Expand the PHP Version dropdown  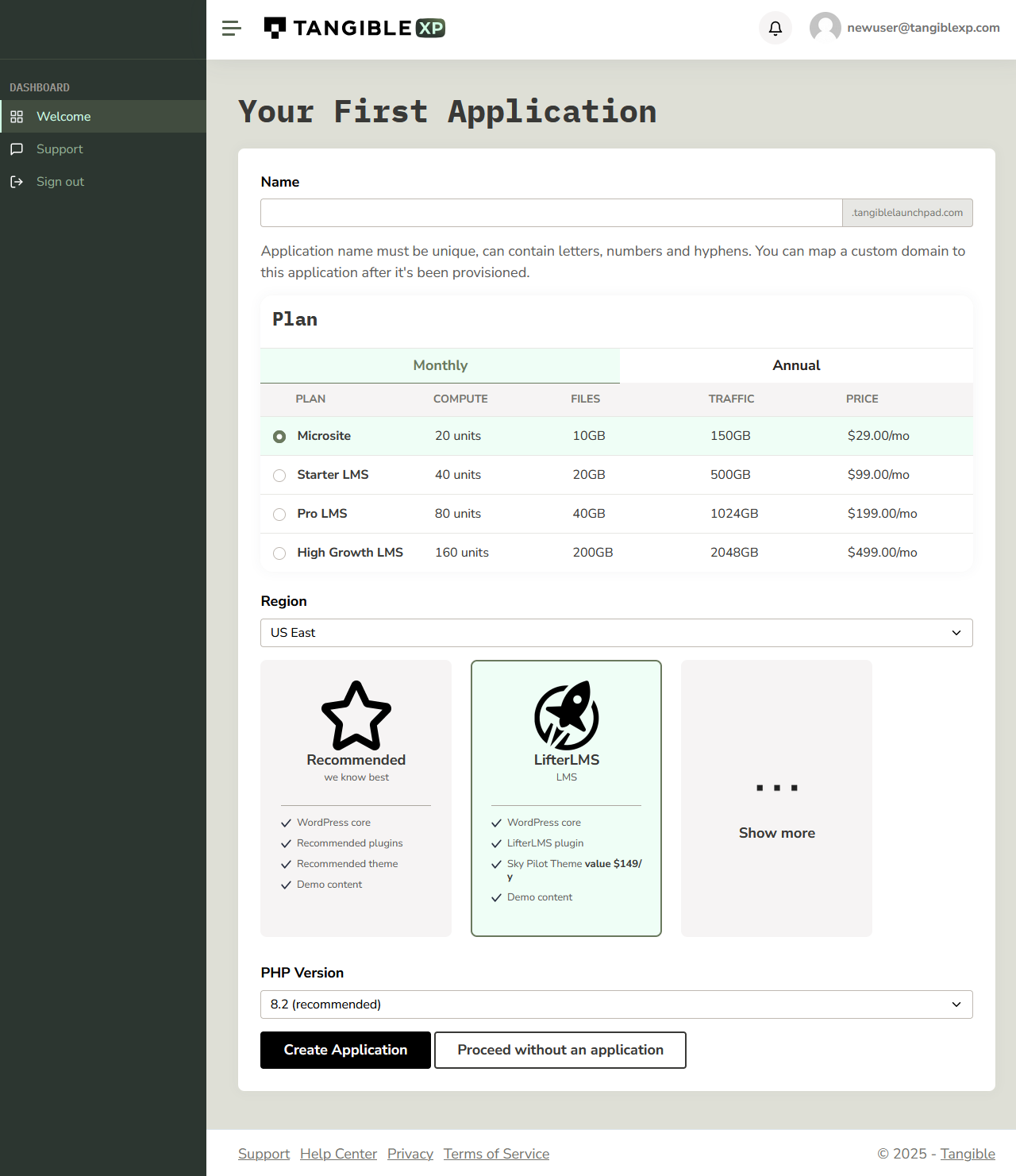click(616, 1004)
